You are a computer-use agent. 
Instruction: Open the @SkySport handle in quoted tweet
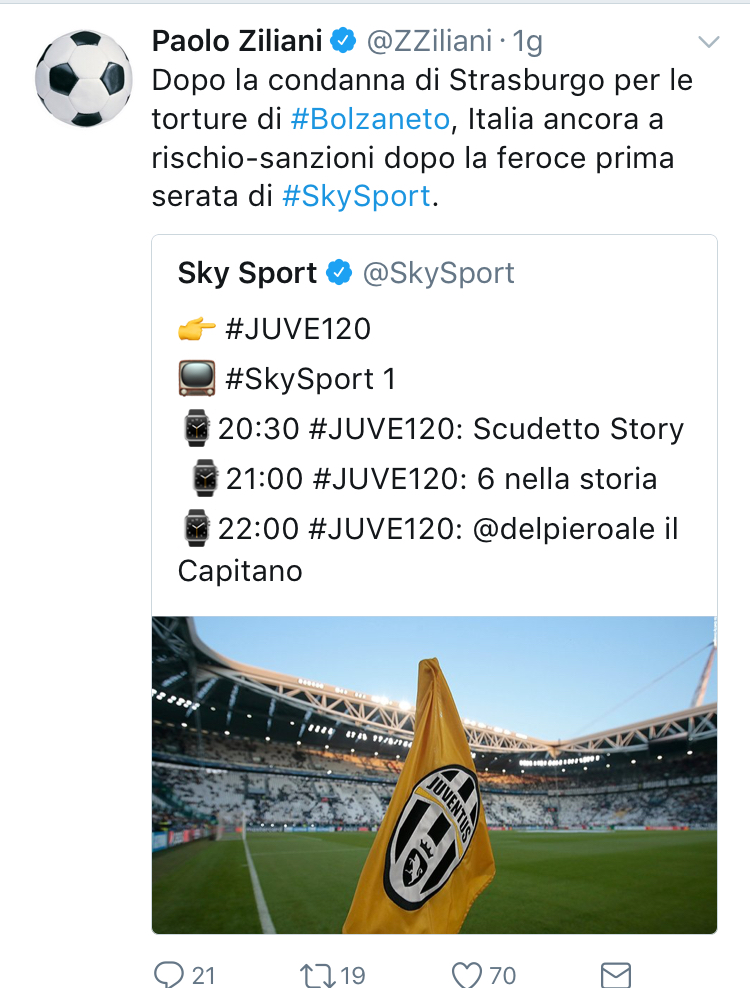click(x=438, y=272)
